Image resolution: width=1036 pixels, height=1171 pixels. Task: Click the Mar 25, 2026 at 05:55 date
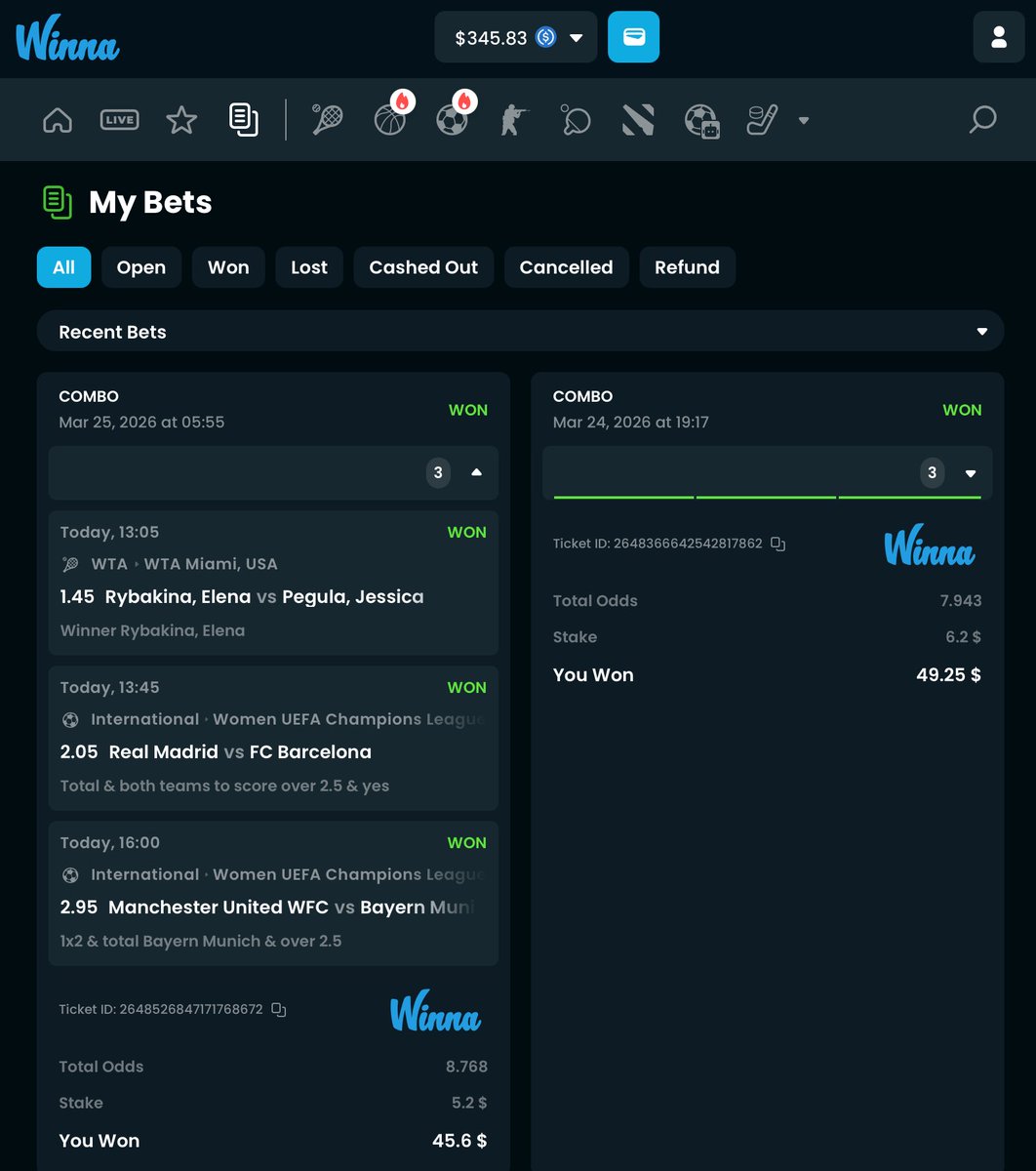(x=141, y=423)
